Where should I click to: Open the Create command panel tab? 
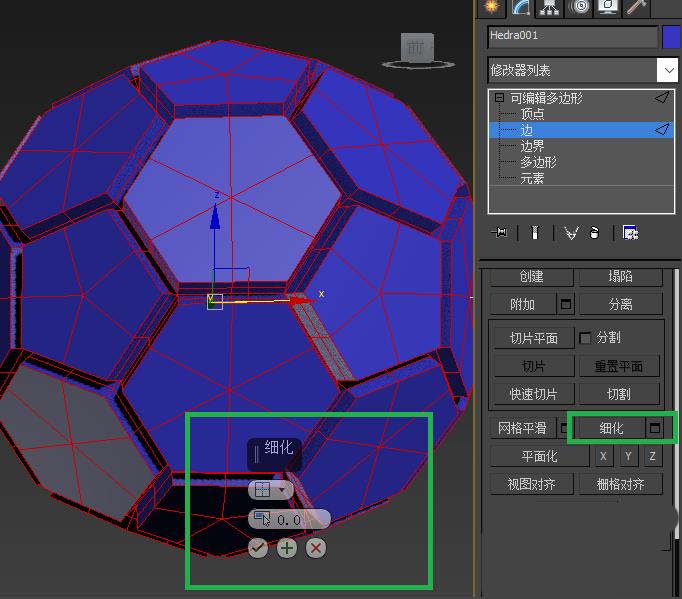(491, 7)
